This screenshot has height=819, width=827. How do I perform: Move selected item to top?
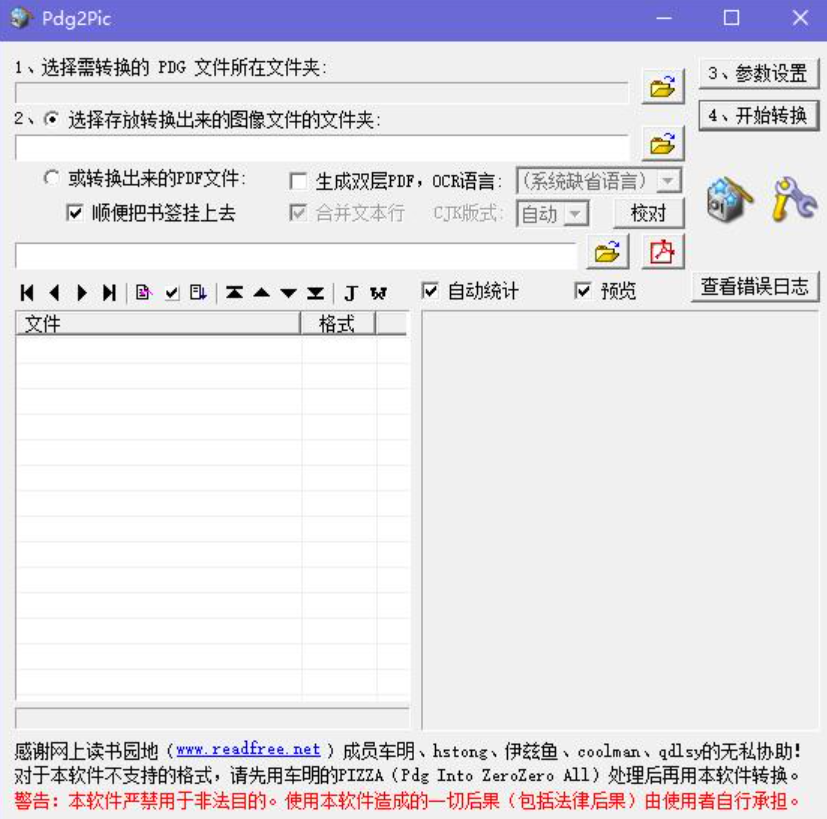(234, 293)
